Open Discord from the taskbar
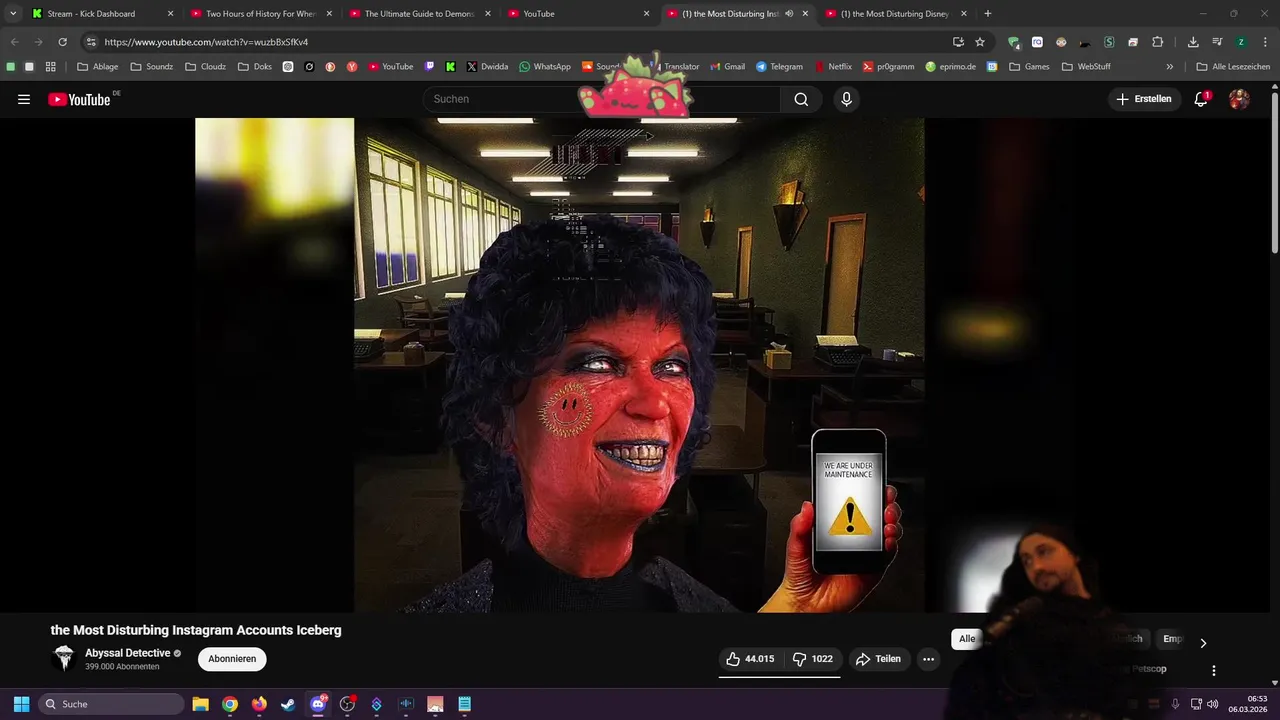The width and height of the screenshot is (1280, 720). coord(318,704)
